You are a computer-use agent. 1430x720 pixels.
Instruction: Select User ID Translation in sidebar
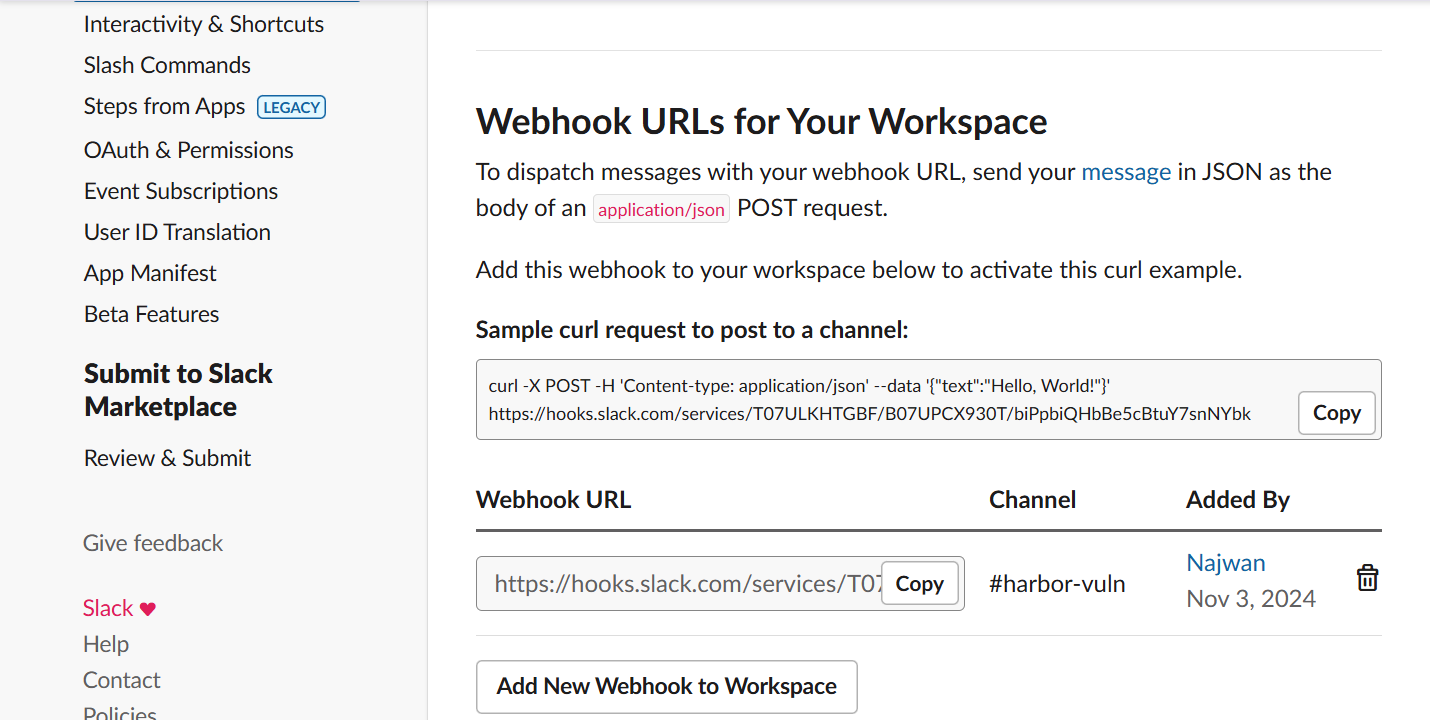pos(177,232)
